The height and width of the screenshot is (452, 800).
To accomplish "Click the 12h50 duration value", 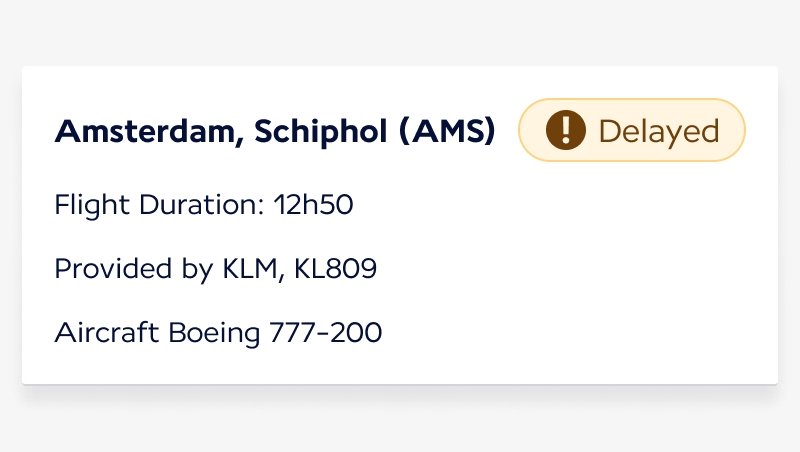I will 313,205.
